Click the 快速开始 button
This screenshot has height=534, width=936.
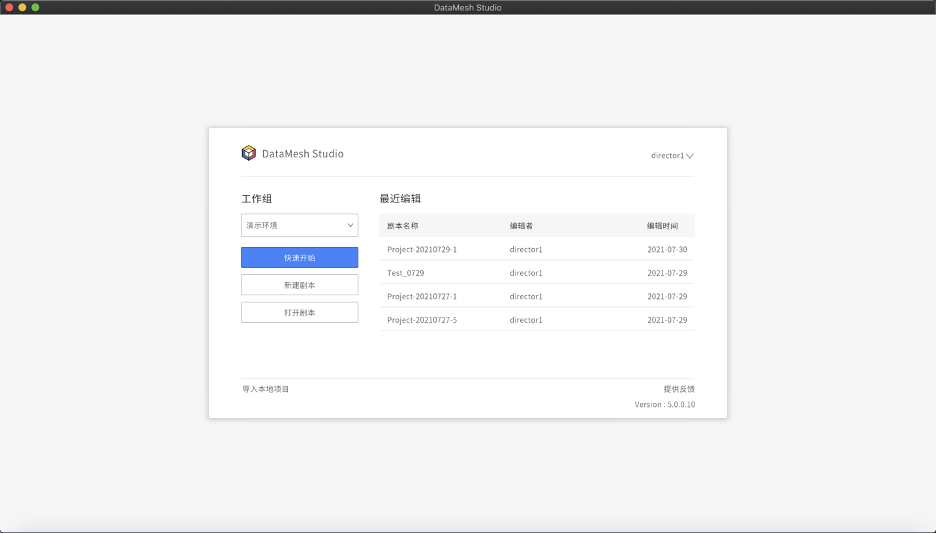[300, 258]
